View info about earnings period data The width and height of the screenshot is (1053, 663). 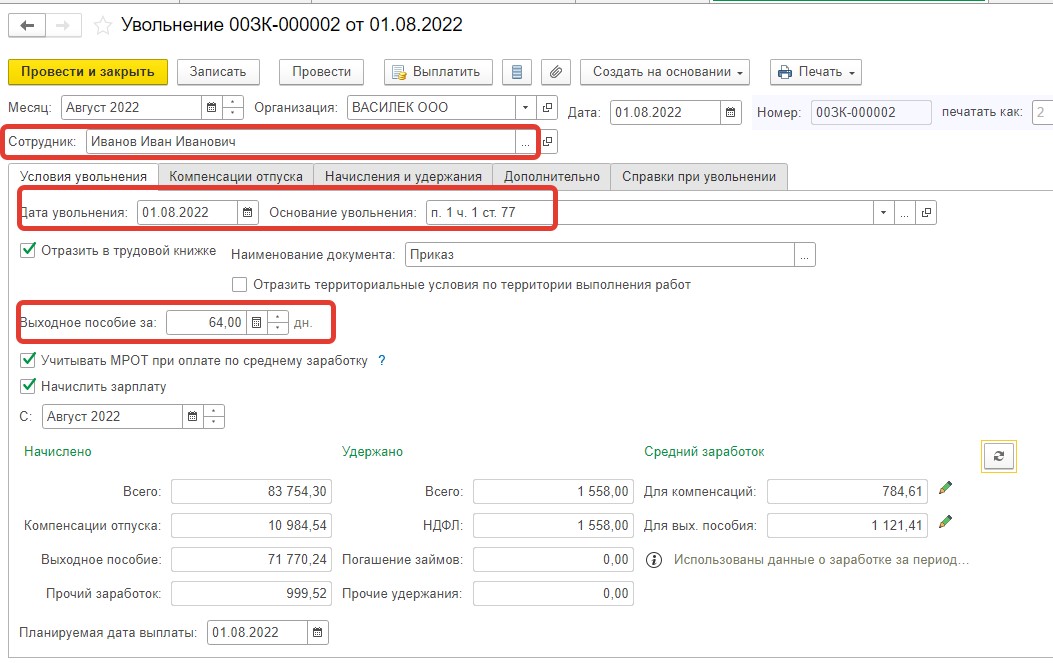tap(653, 560)
